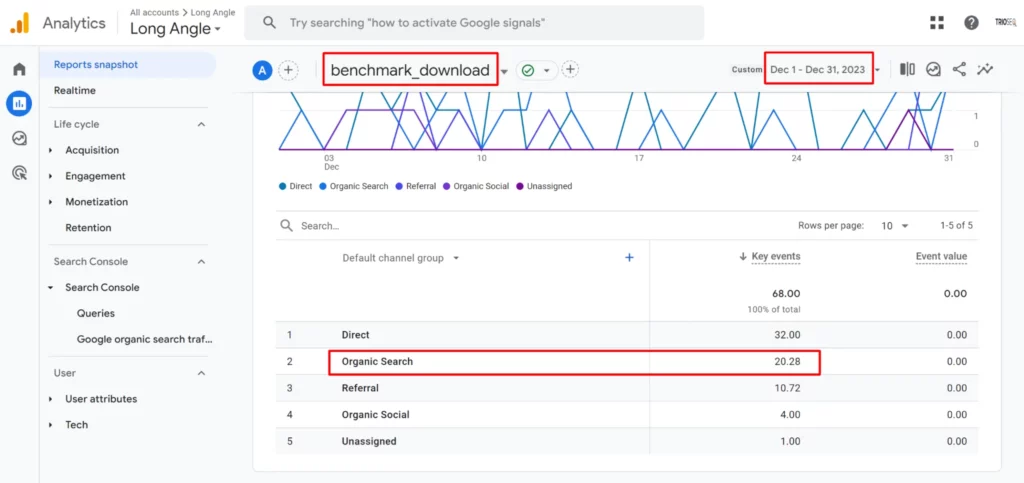The width and height of the screenshot is (1024, 483).
Task: Open the Queries report
Action: [x=95, y=313]
